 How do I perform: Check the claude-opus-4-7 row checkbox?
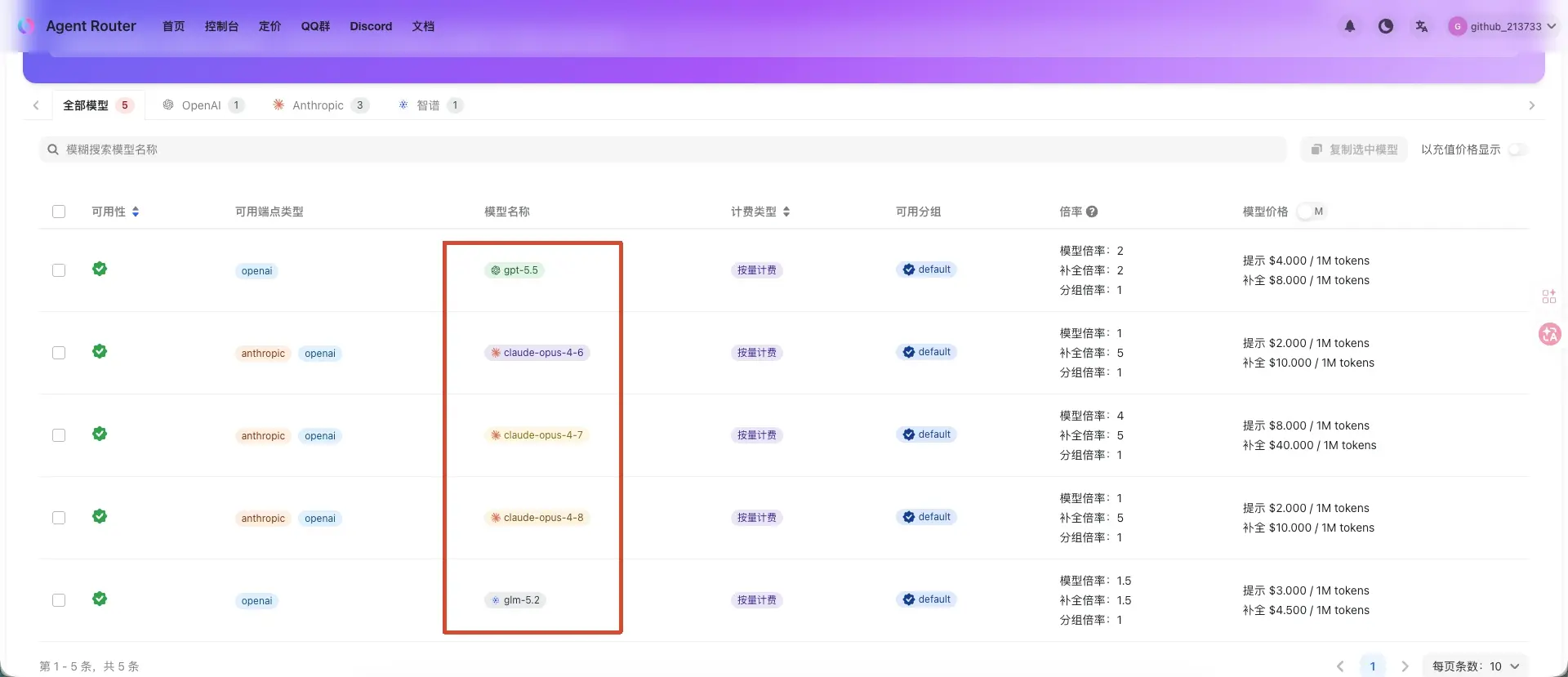[59, 435]
